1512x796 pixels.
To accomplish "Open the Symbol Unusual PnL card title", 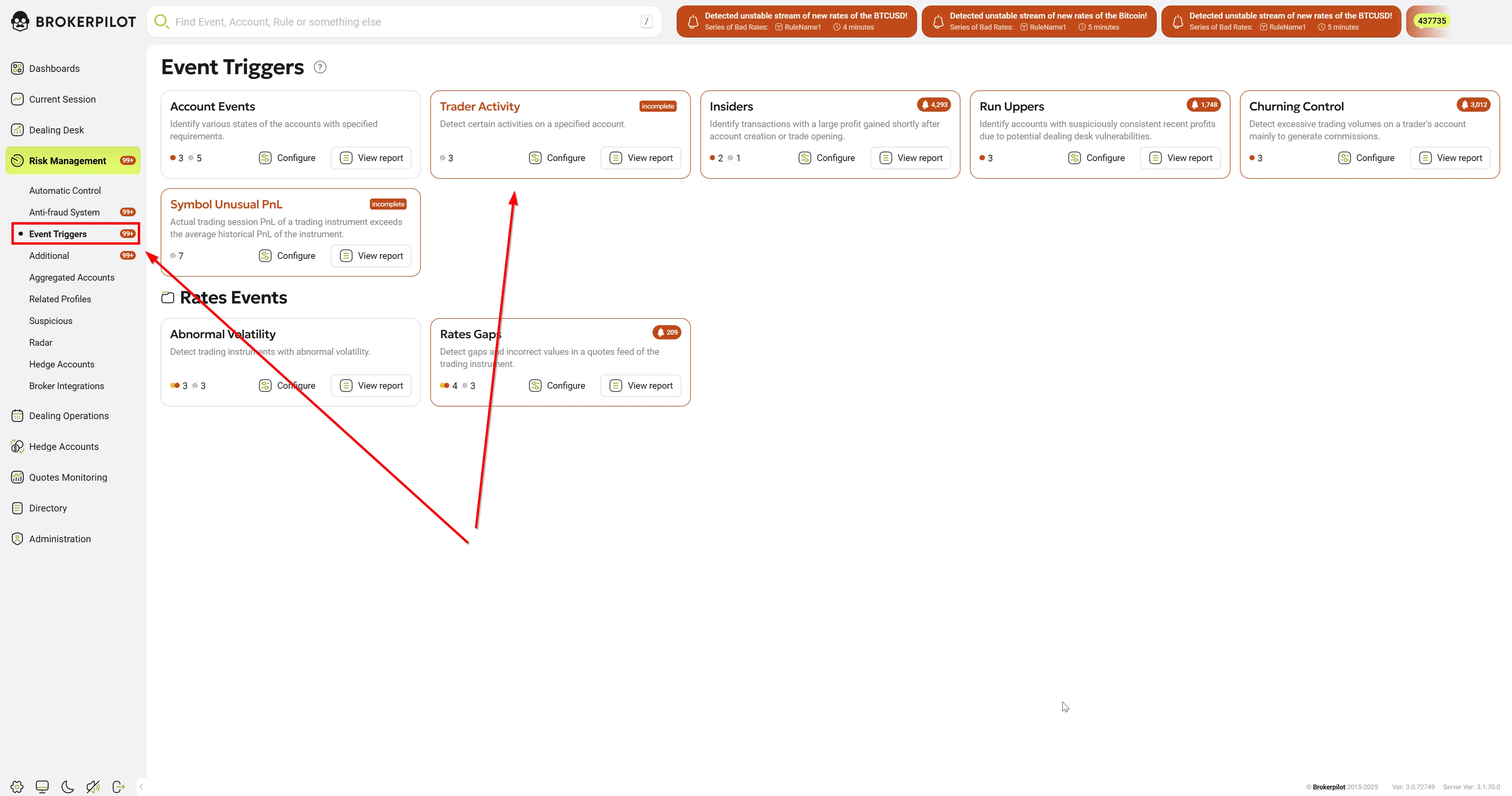I will [226, 204].
